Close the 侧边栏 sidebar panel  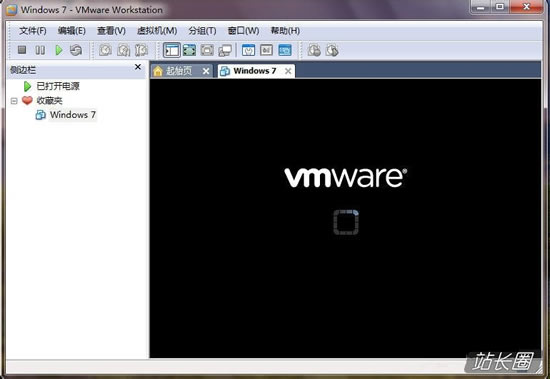138,67
